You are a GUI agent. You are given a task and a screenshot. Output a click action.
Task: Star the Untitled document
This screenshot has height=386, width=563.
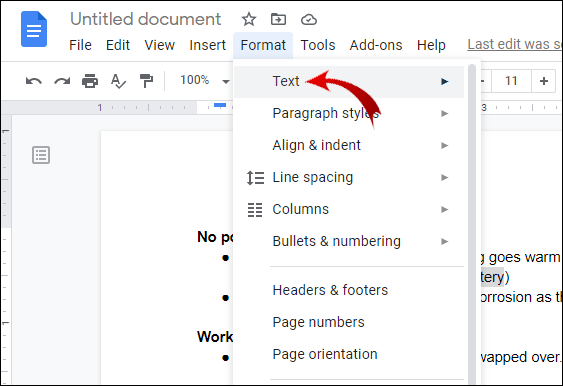click(x=248, y=19)
